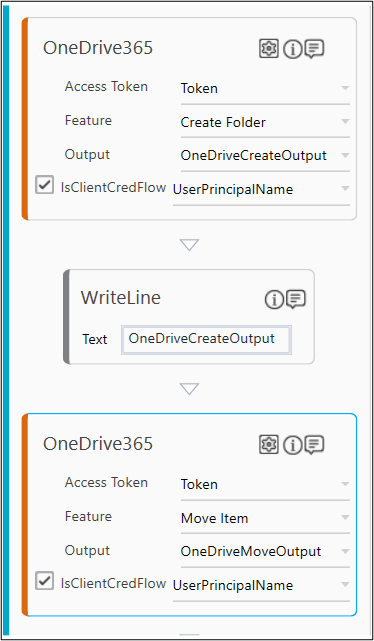Open Feature dropdown showing Move Item

pos(265,518)
